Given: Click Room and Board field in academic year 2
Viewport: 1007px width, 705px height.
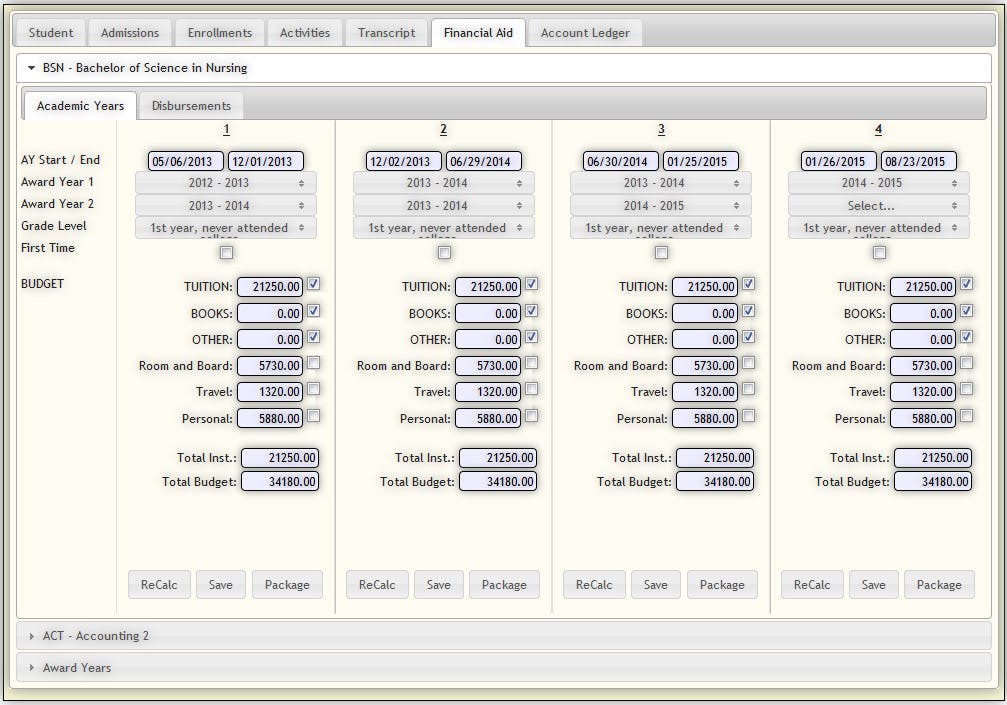Looking at the screenshot, I should (x=488, y=366).
